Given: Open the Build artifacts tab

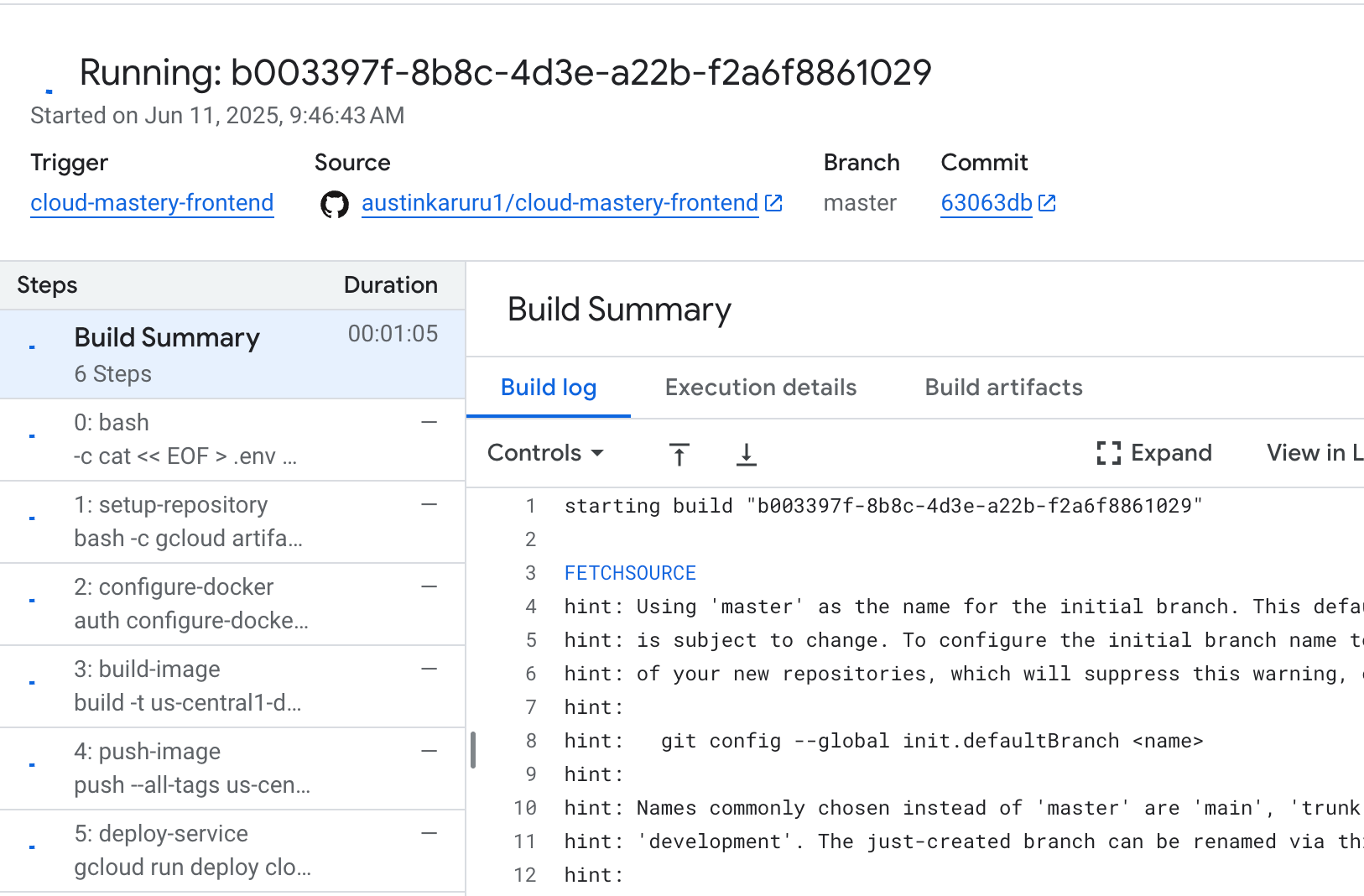Looking at the screenshot, I should (x=1002, y=387).
